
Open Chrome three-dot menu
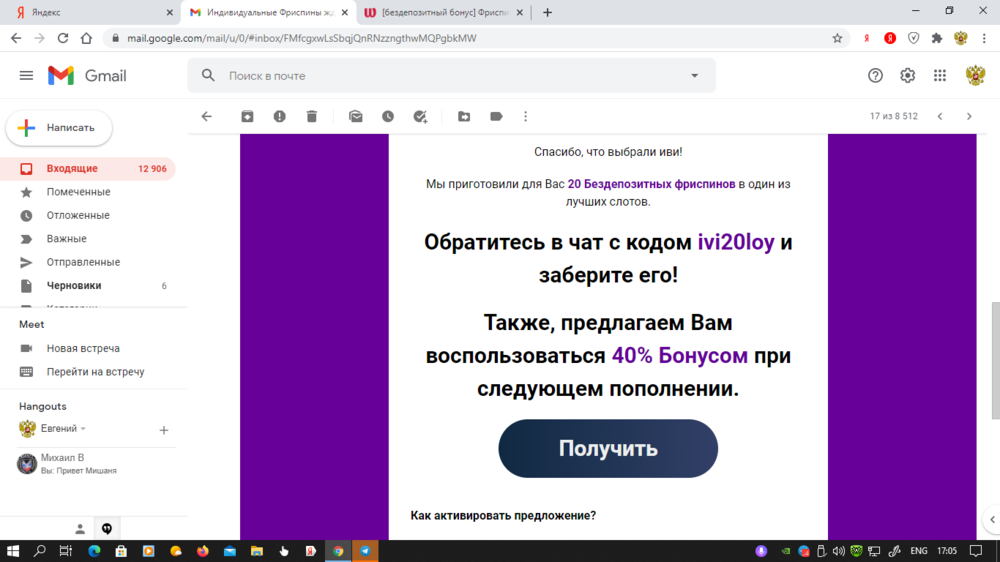[x=984, y=38]
